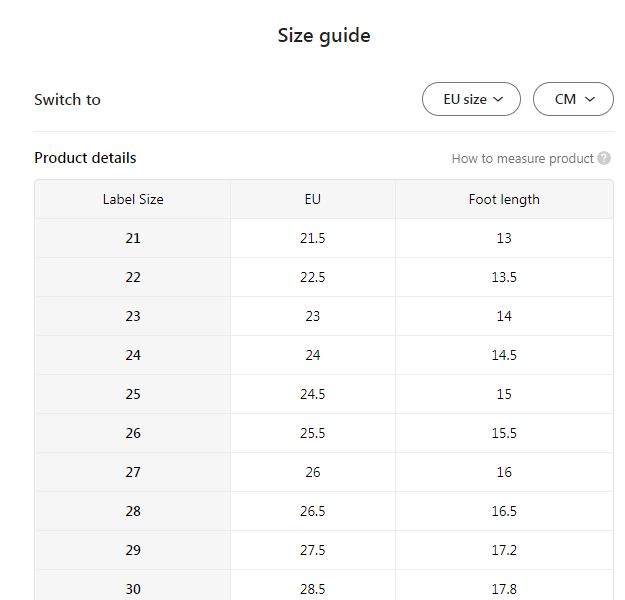Viewport: 625px width, 600px height.
Task: Click the EU 22.5 cell
Action: 313,277
